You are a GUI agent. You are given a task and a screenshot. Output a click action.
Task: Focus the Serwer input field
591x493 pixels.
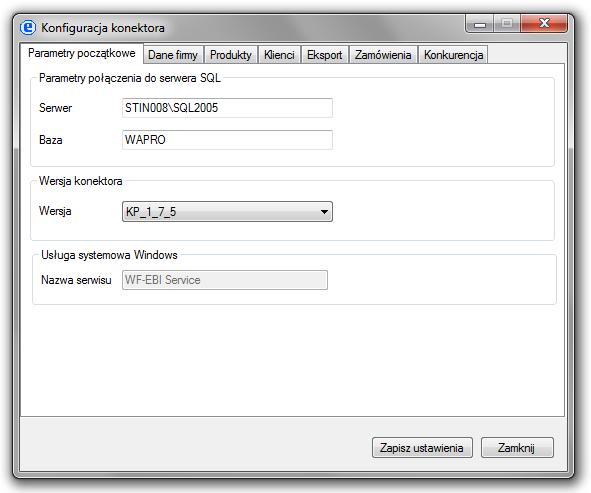[227, 108]
